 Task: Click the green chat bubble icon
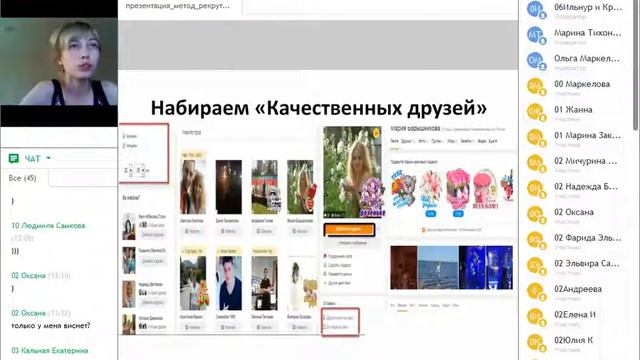13,158
